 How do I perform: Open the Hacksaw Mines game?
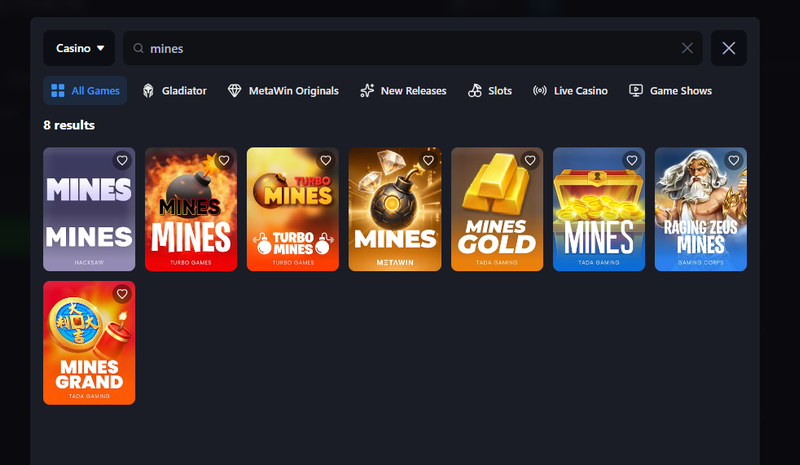point(89,209)
